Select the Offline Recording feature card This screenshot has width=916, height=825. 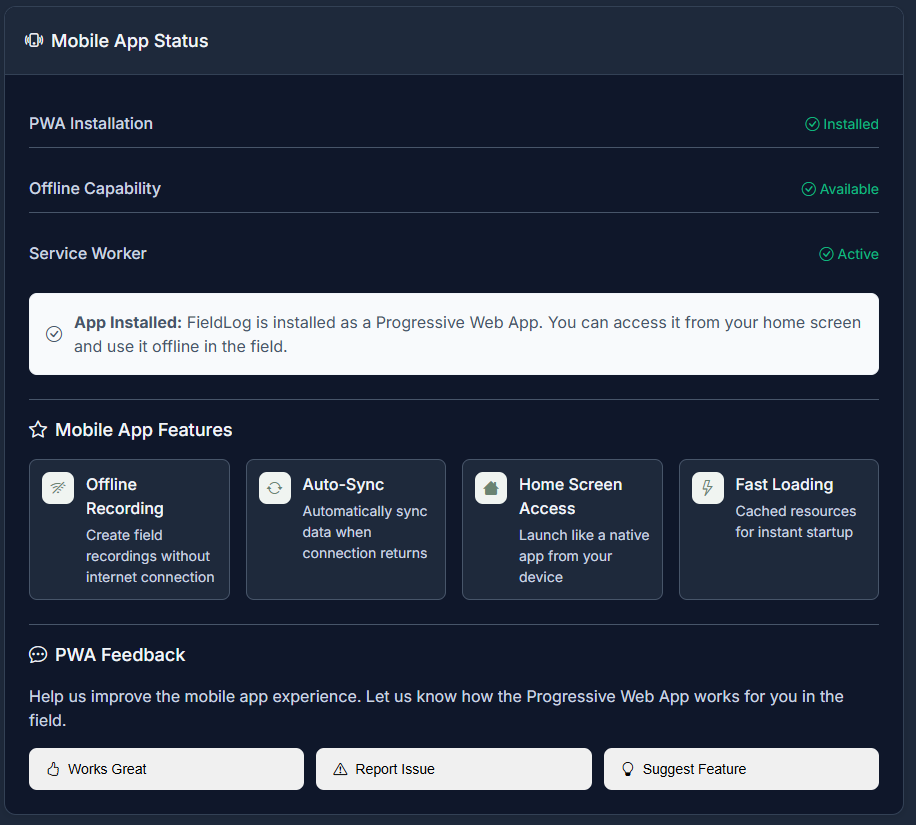(129, 529)
